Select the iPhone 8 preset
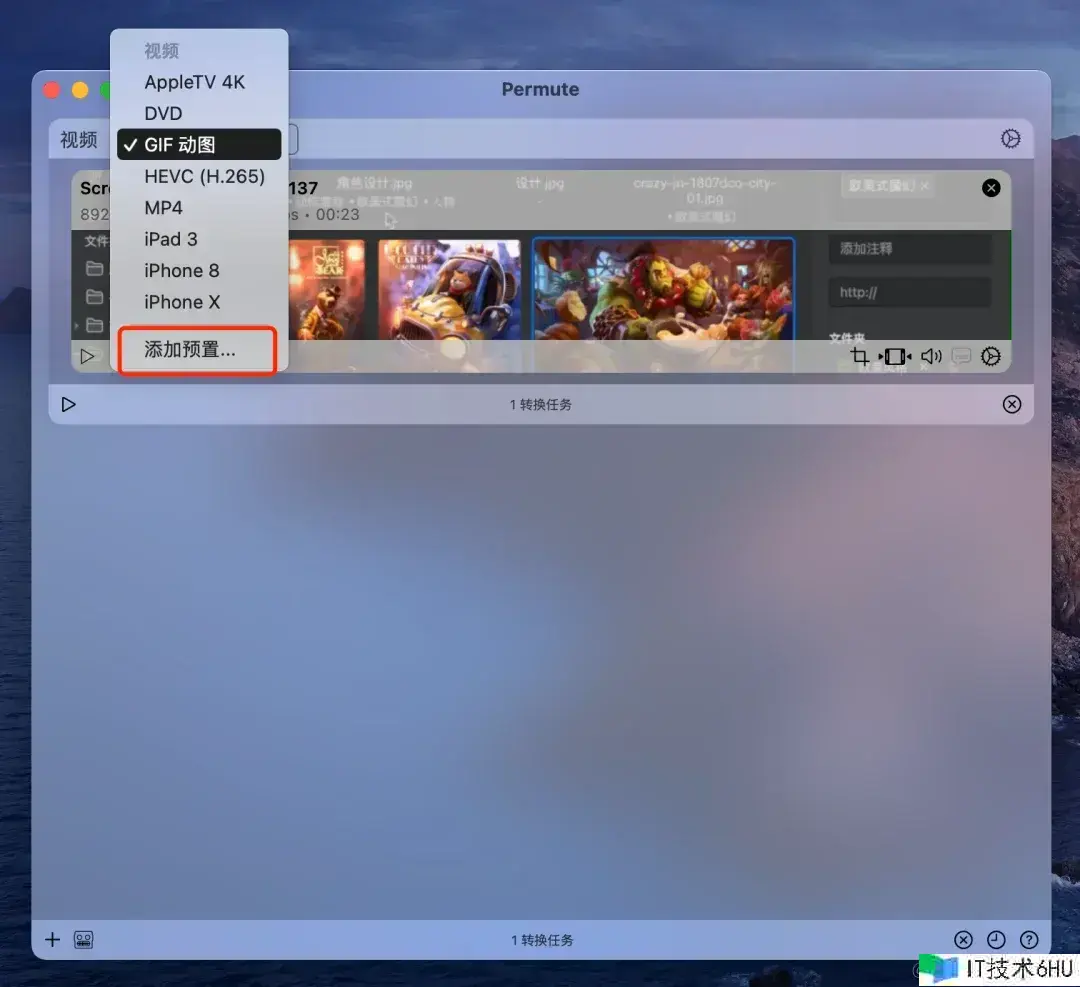 coord(181,270)
